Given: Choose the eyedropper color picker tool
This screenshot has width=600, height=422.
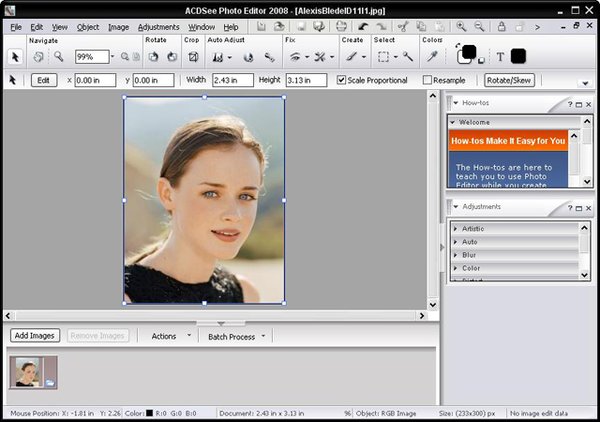Looking at the screenshot, I should (x=432, y=57).
